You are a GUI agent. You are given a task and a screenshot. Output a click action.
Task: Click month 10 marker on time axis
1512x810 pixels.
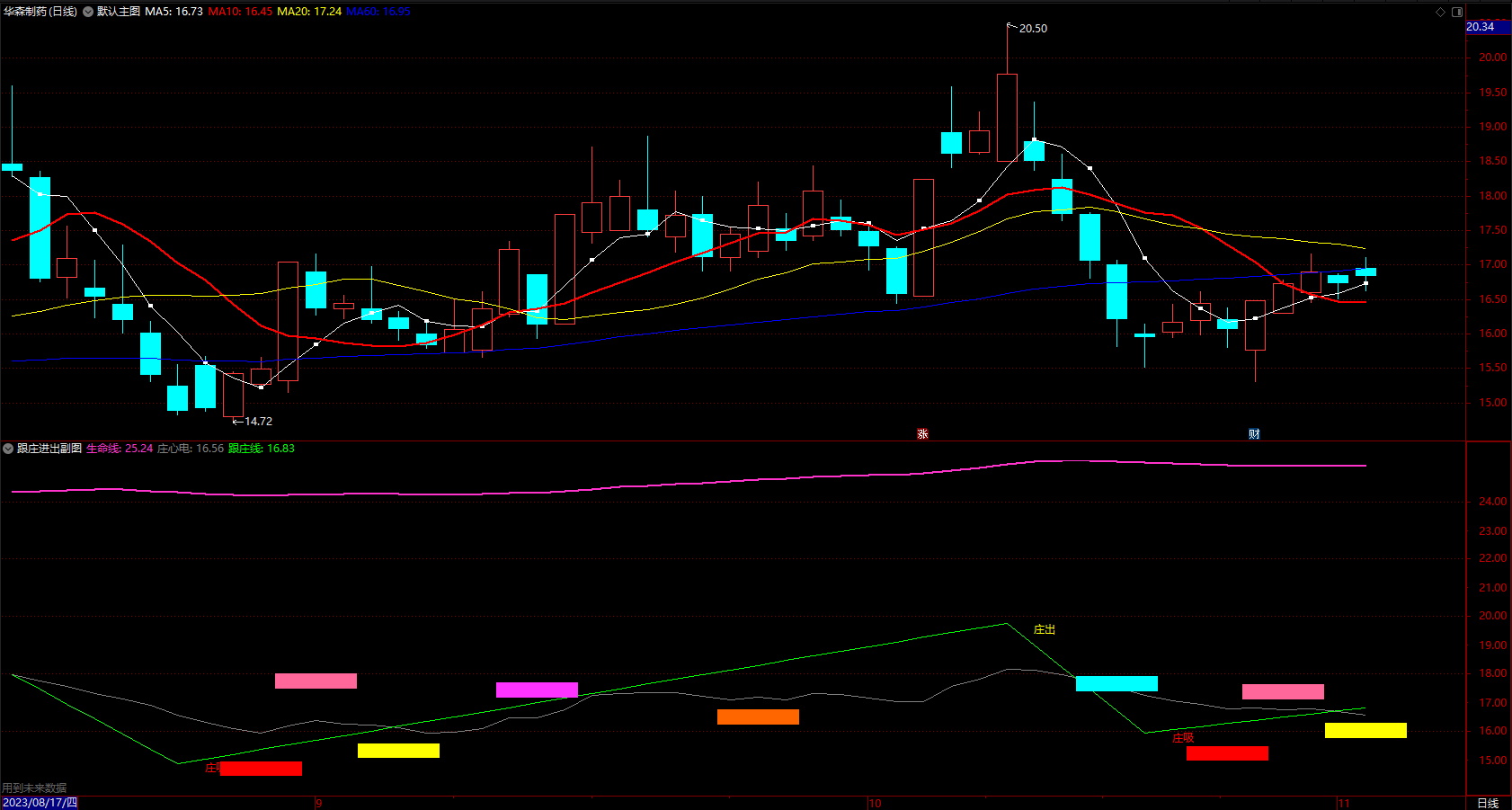[875, 803]
